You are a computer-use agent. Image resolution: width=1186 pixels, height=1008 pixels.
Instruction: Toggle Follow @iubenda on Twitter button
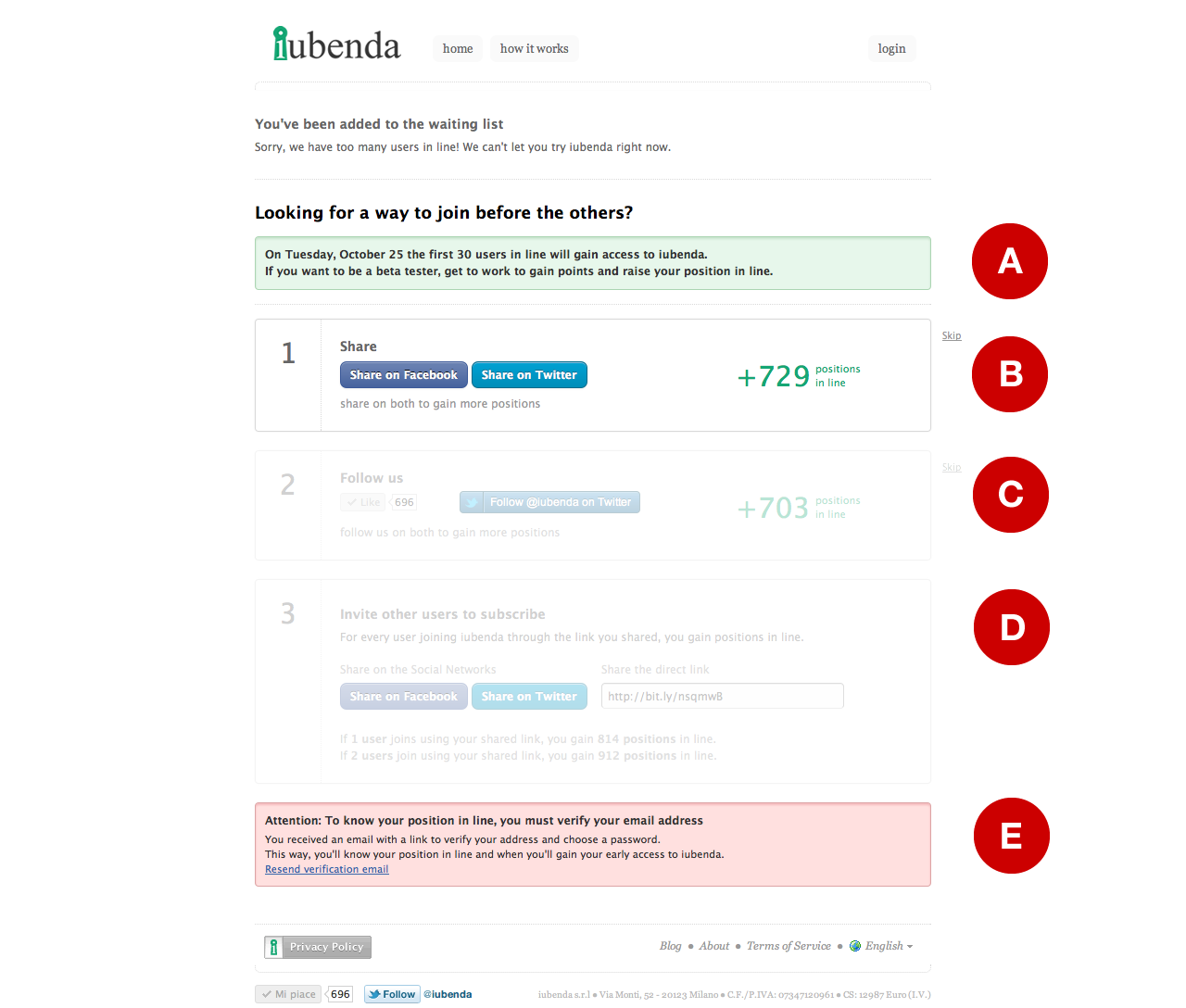click(x=549, y=502)
